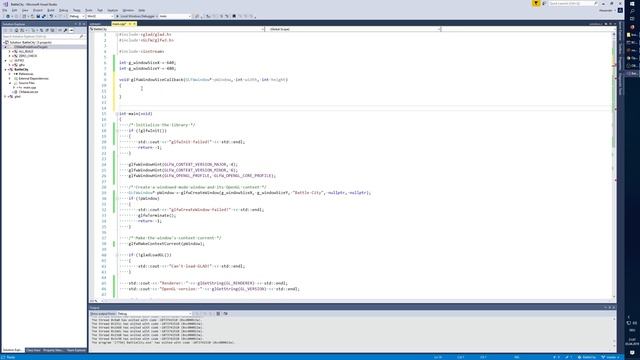Close the Output panel
The image size is (640, 360).
[613, 307]
